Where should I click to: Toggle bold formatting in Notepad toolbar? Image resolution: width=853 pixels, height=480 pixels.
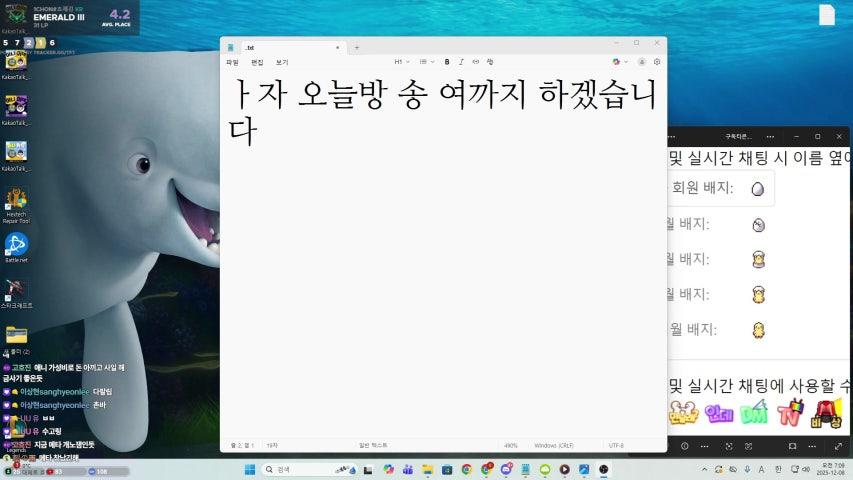[x=447, y=62]
